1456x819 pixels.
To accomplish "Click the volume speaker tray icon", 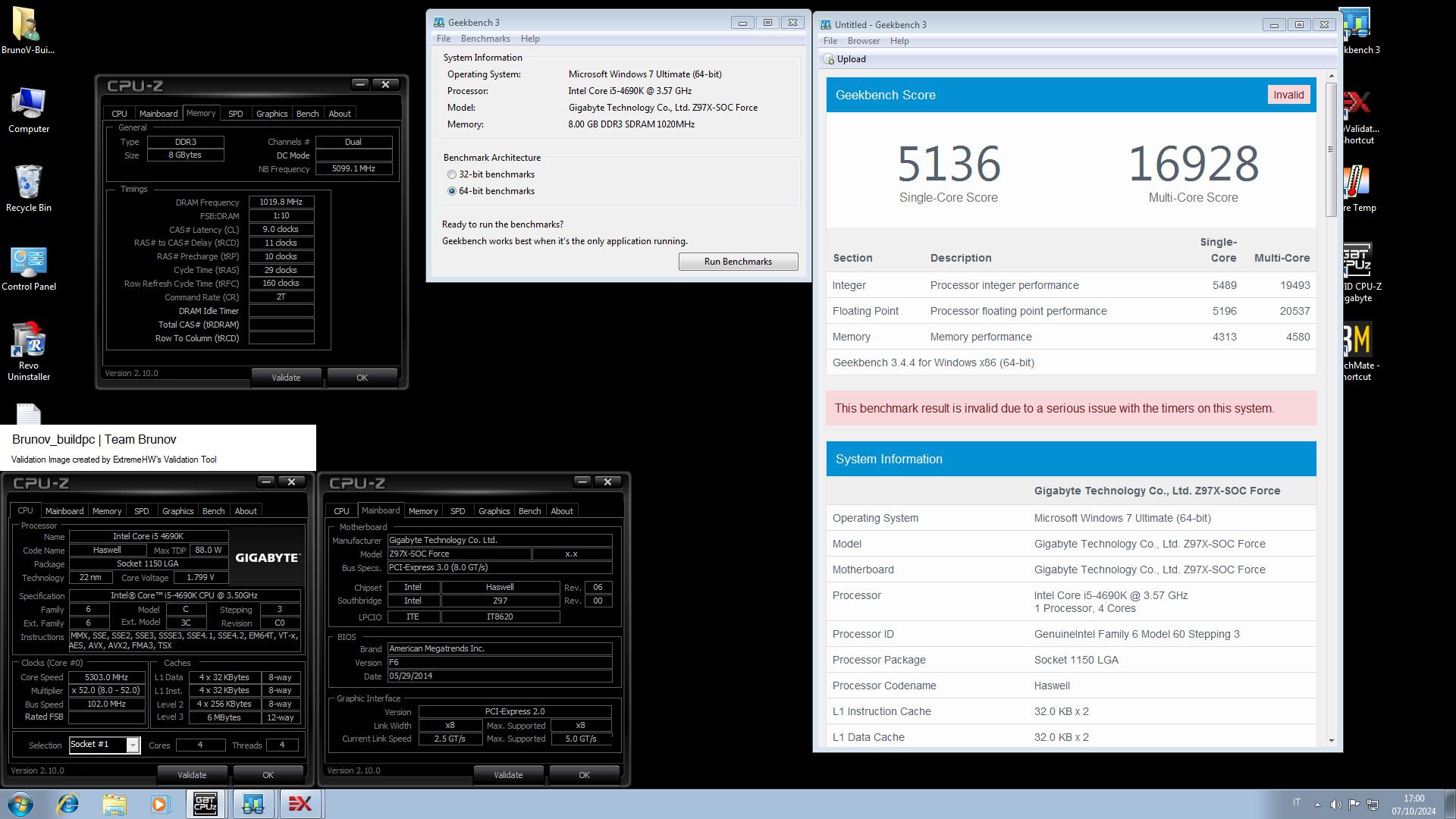I will (x=1335, y=804).
